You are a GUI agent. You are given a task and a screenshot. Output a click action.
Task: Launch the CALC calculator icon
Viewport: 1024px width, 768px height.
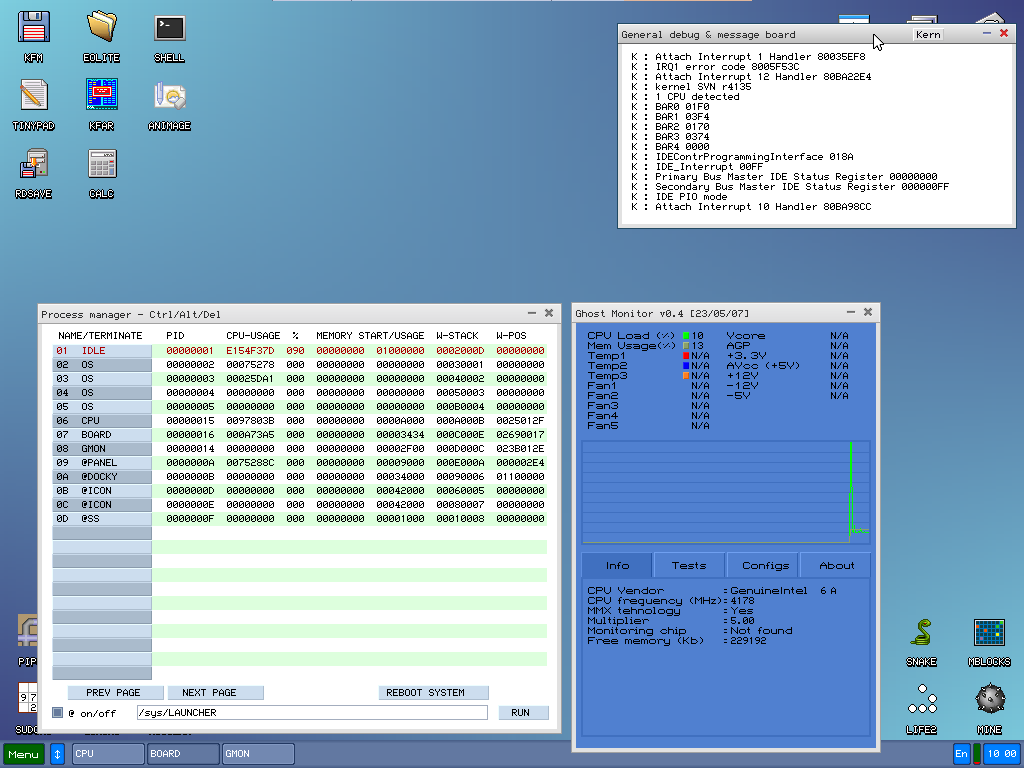101,165
